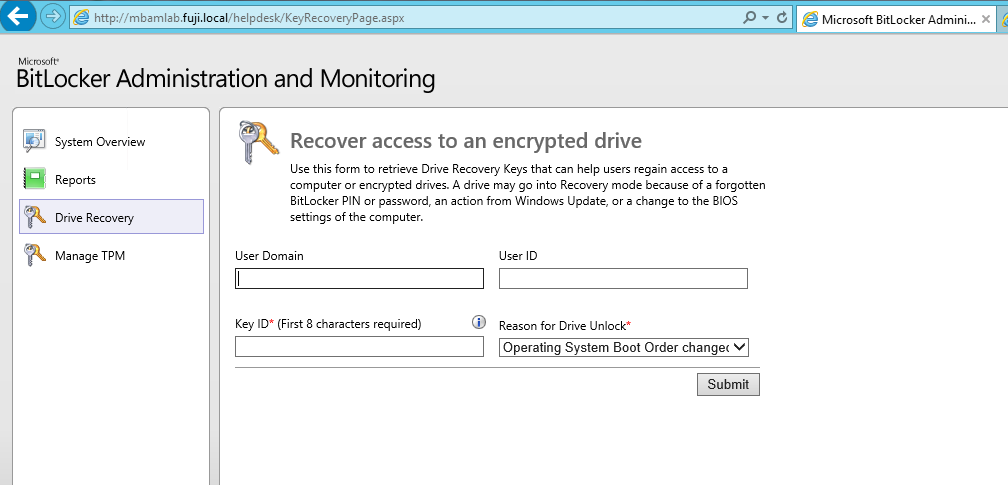Select Manage TPM in the navigation
This screenshot has width=1008, height=485.
90,256
